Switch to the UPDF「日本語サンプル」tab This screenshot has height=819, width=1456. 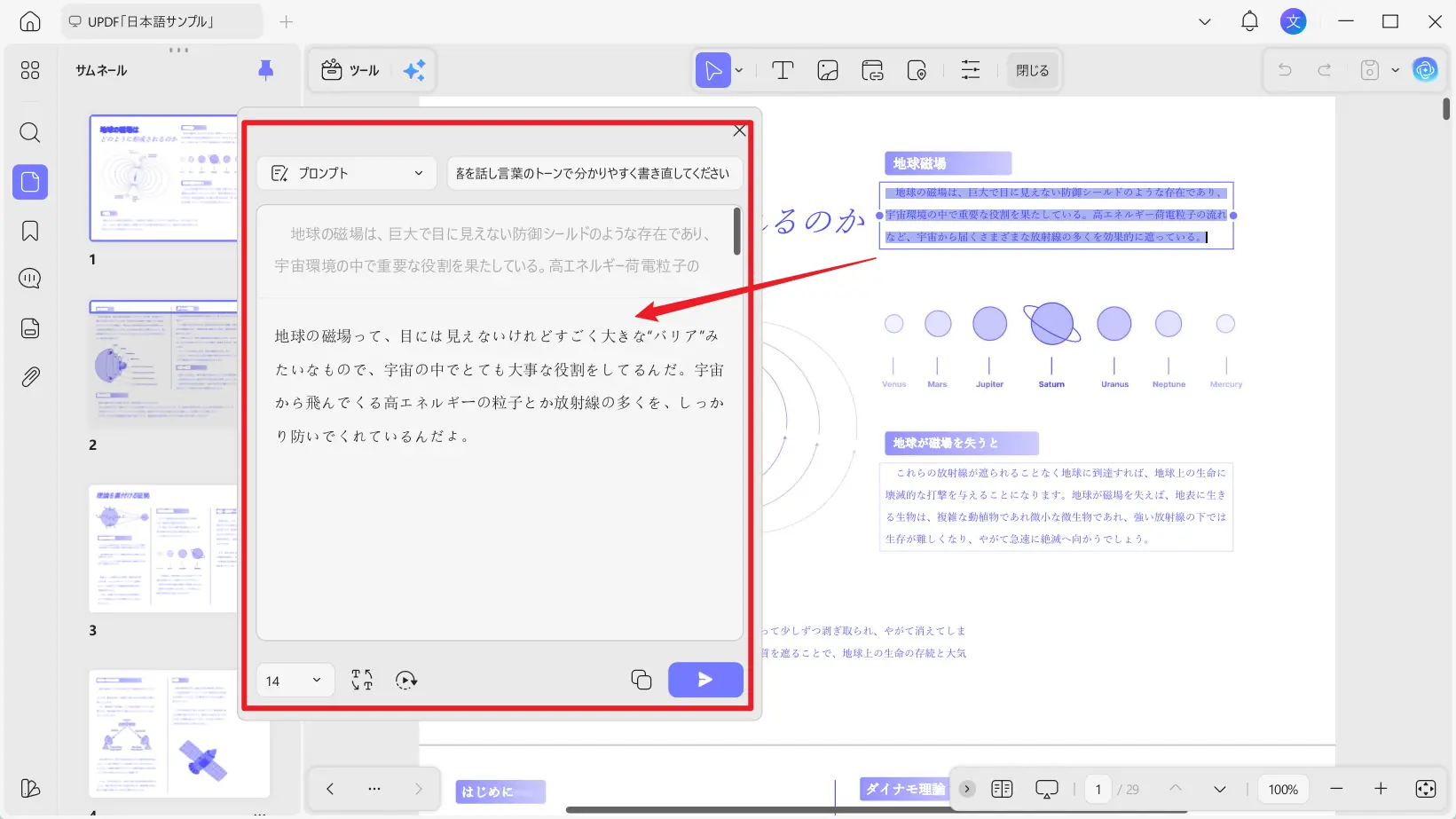tap(161, 20)
